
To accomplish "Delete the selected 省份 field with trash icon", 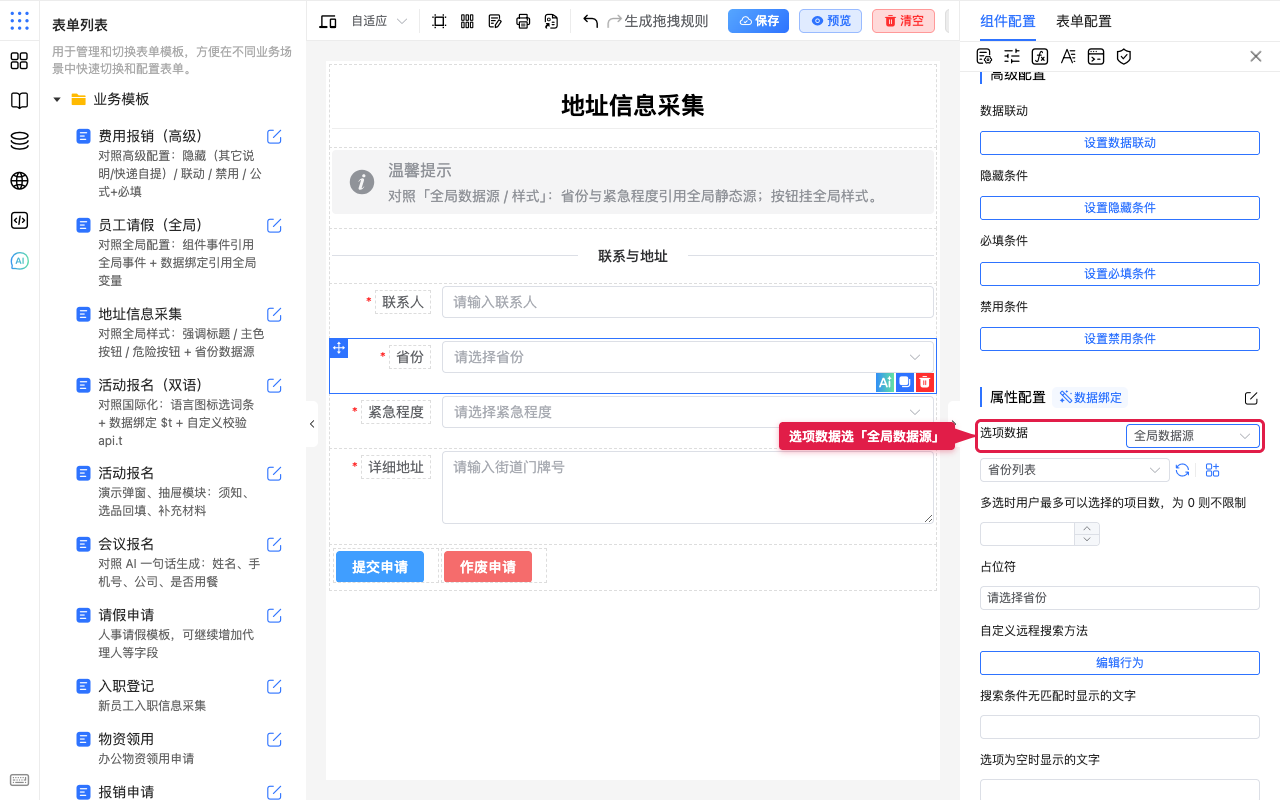I will point(925,382).
